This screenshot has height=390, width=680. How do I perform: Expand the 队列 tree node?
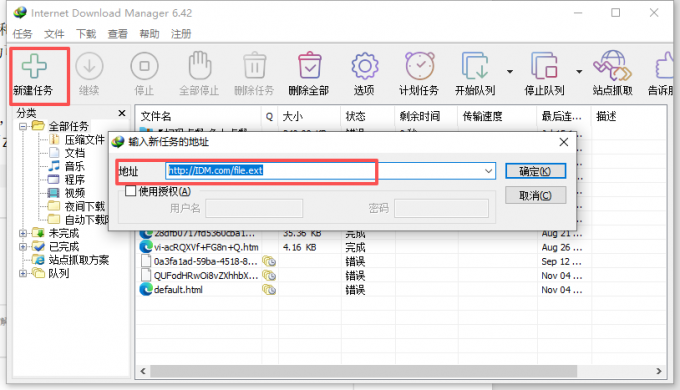click(23, 273)
